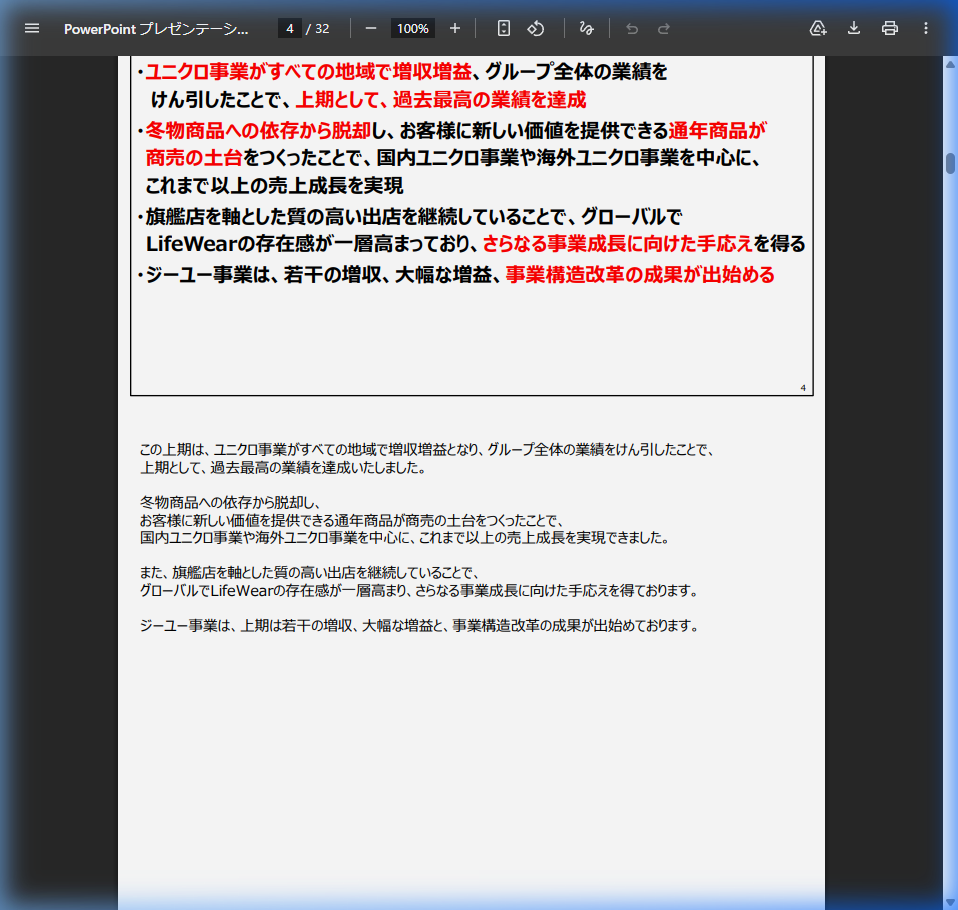Viewport: 958px width, 910px height.
Task: Click the notes line ジーユー事業は、上期は若干の増収
Action: click(419, 626)
